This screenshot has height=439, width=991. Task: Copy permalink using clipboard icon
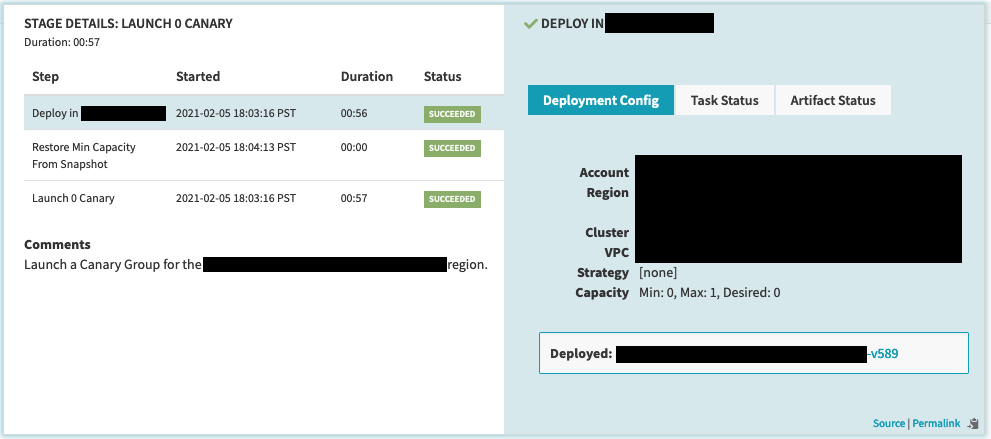coord(973,424)
